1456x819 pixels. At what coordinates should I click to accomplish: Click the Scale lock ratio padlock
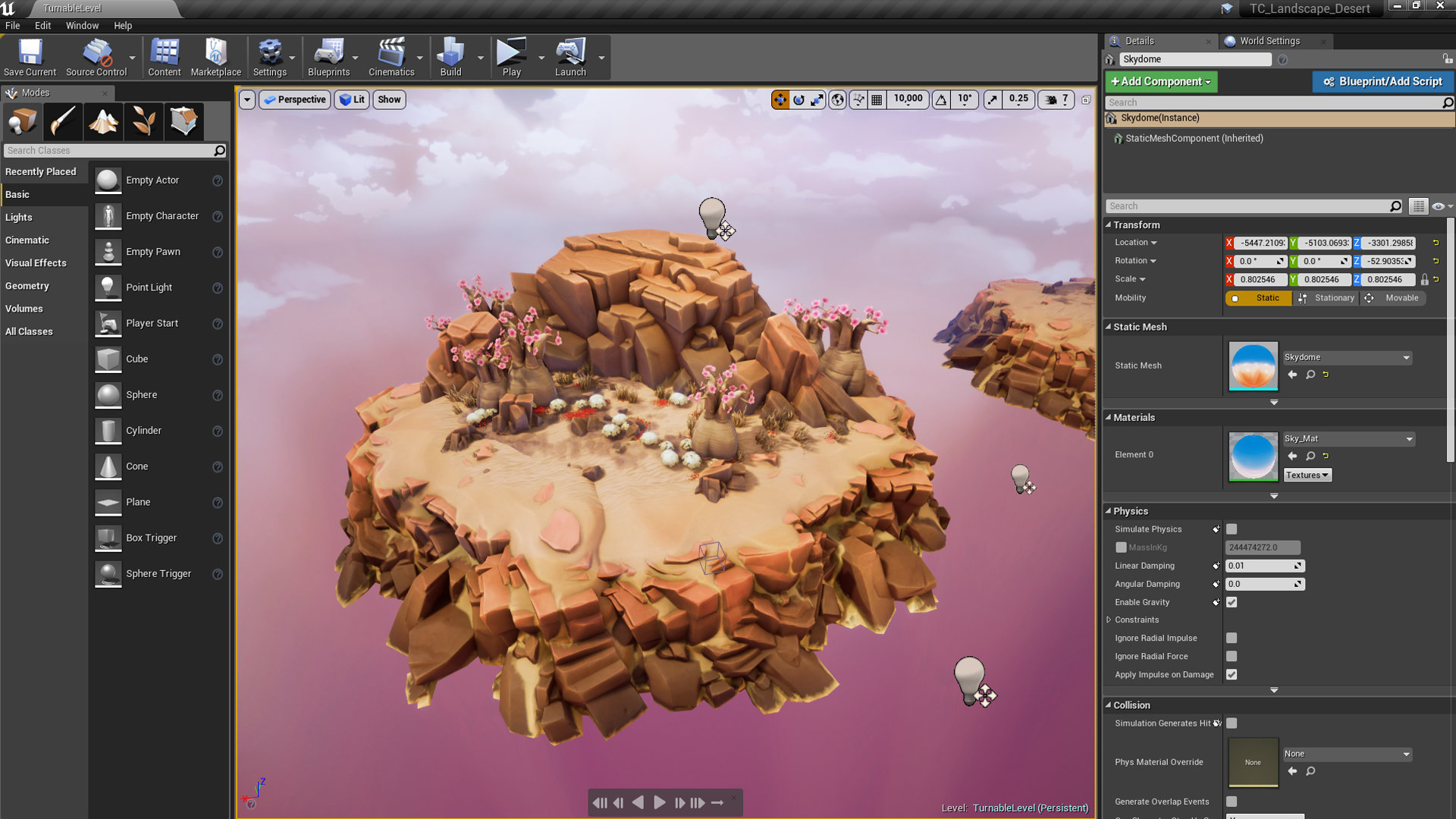pos(1424,280)
